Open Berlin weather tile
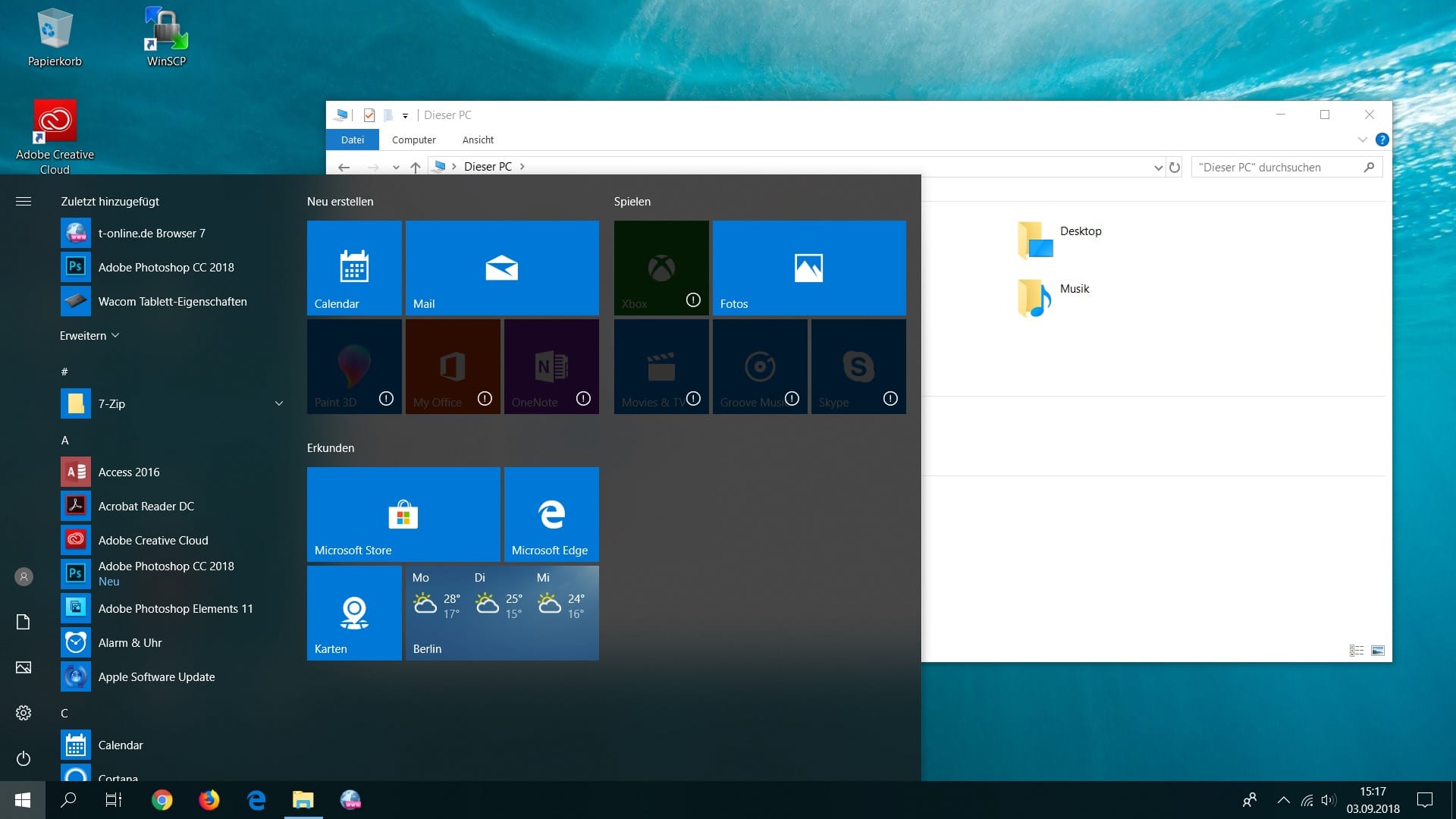Viewport: 1456px width, 819px height. point(501,612)
